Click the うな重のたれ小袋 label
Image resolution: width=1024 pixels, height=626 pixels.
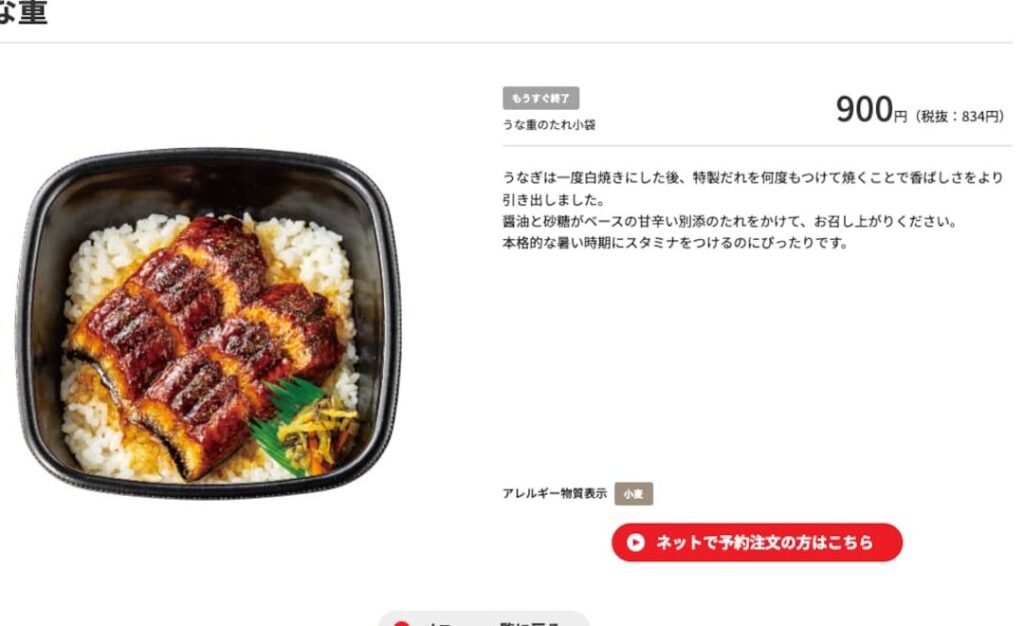[x=549, y=125]
